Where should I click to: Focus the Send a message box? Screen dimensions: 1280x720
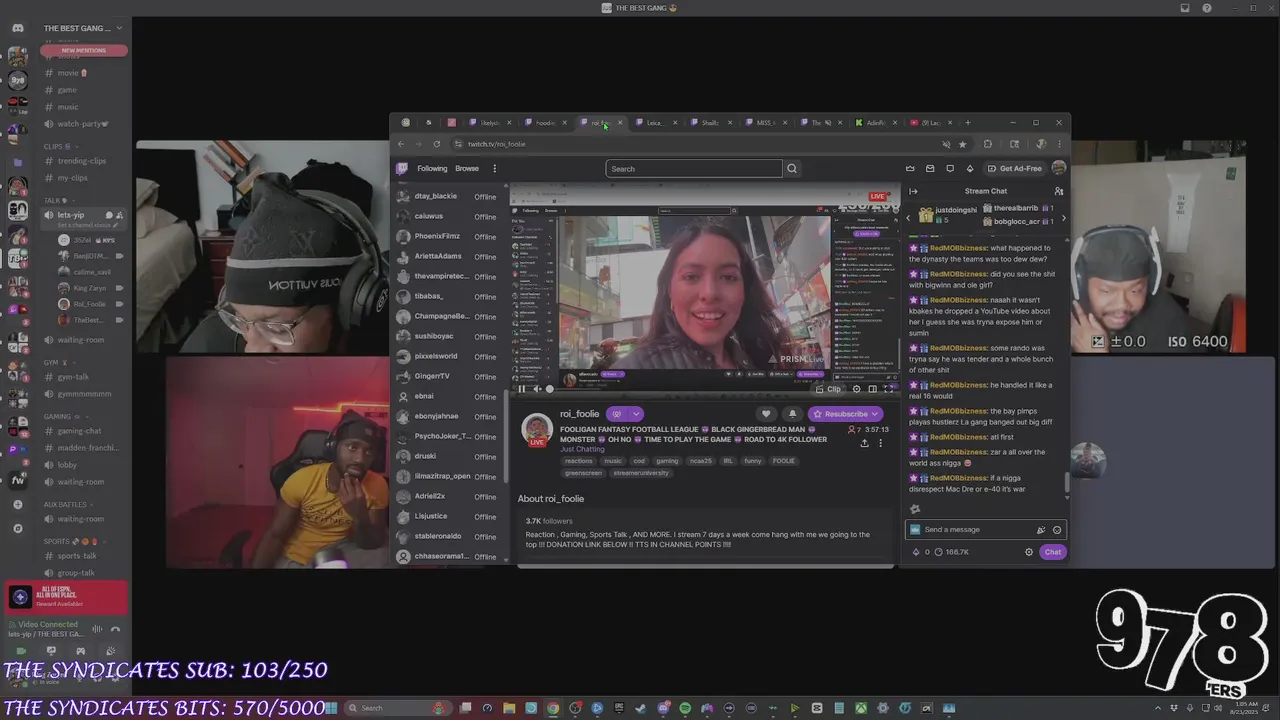coord(985,530)
